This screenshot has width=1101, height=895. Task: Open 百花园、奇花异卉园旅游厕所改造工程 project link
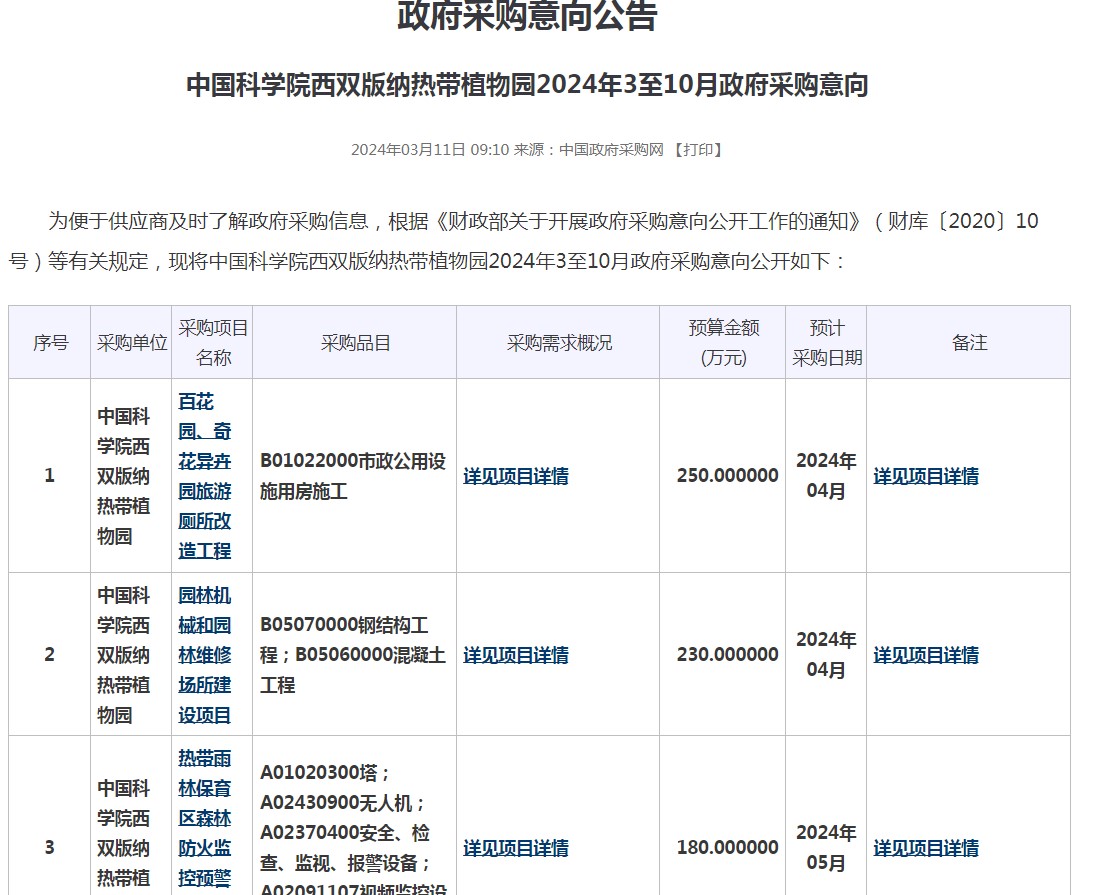pos(204,476)
